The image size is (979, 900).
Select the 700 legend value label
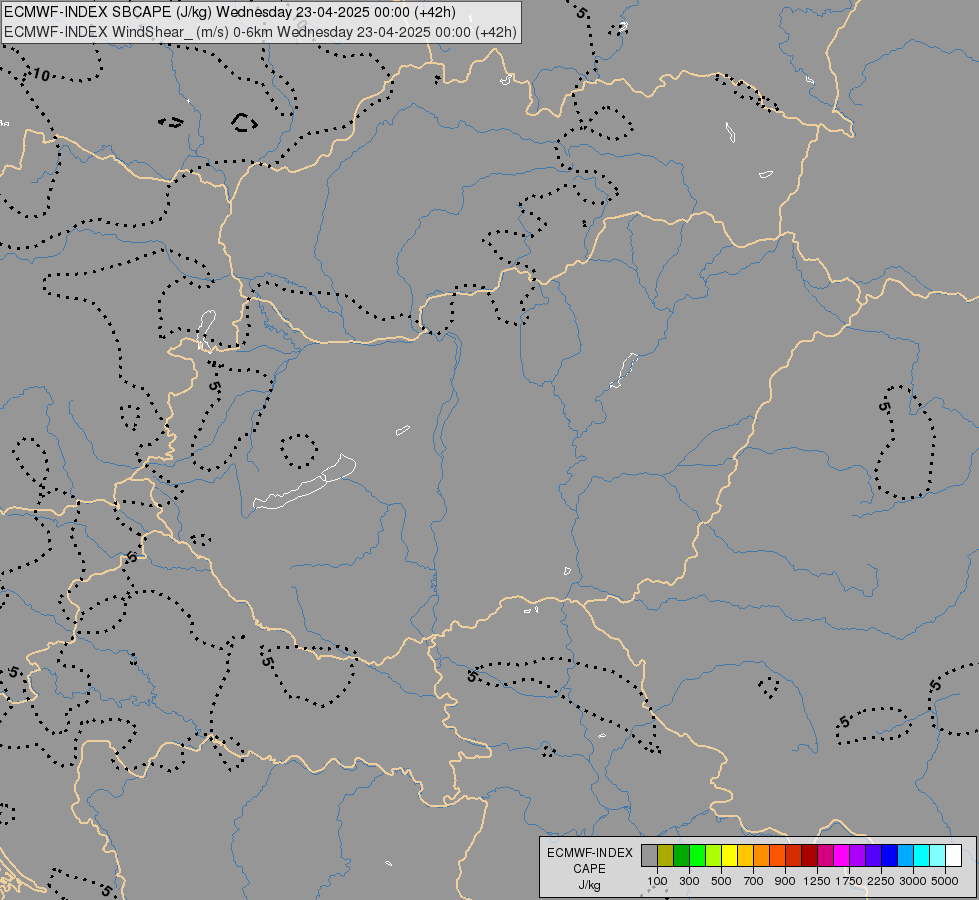[x=754, y=881]
